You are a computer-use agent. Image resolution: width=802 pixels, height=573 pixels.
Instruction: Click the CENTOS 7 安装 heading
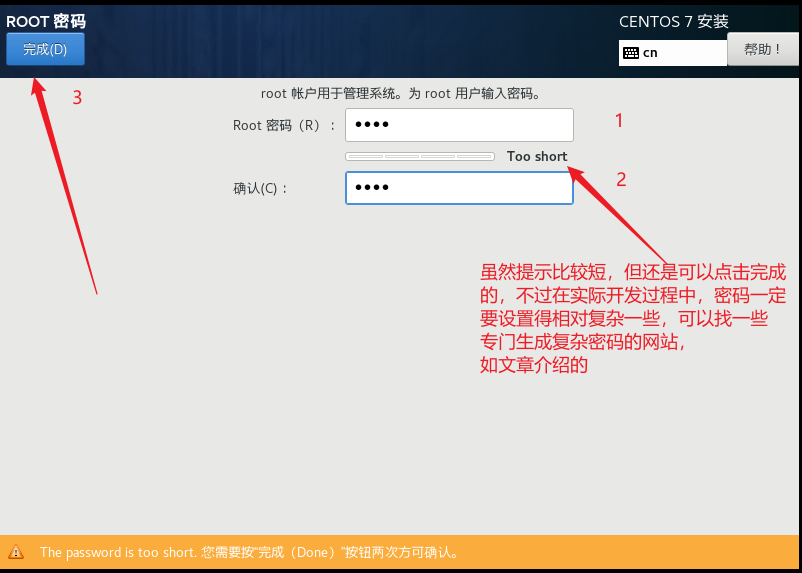coord(674,21)
